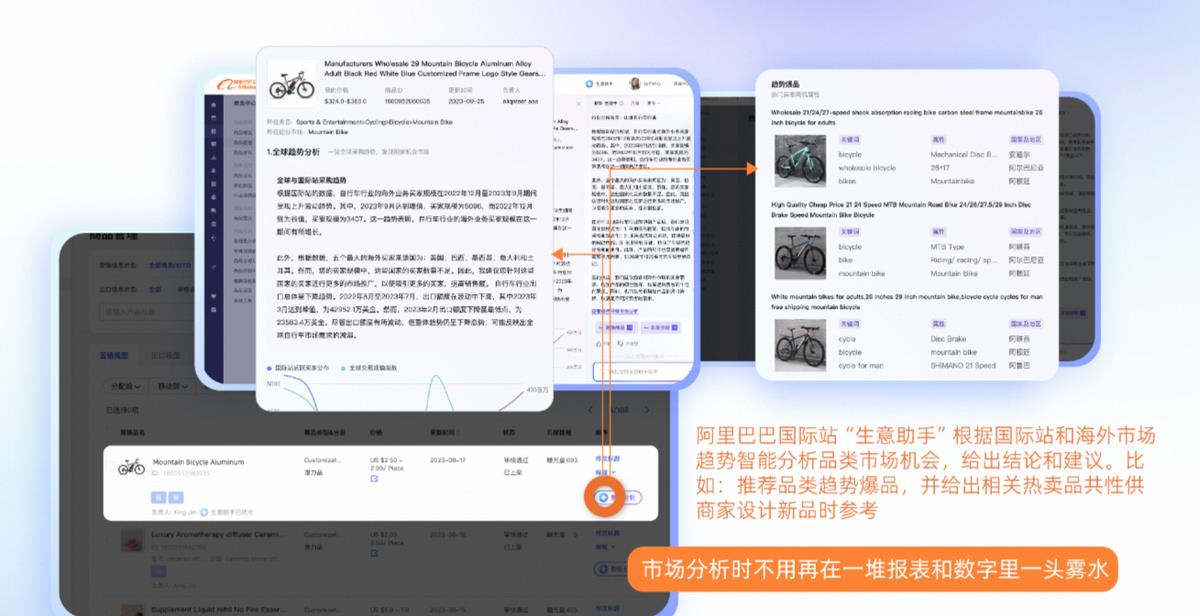Image resolution: width=1200 pixels, height=616 pixels.
Task: Click the user avatar icon in the assistant panel header
Action: point(634,84)
